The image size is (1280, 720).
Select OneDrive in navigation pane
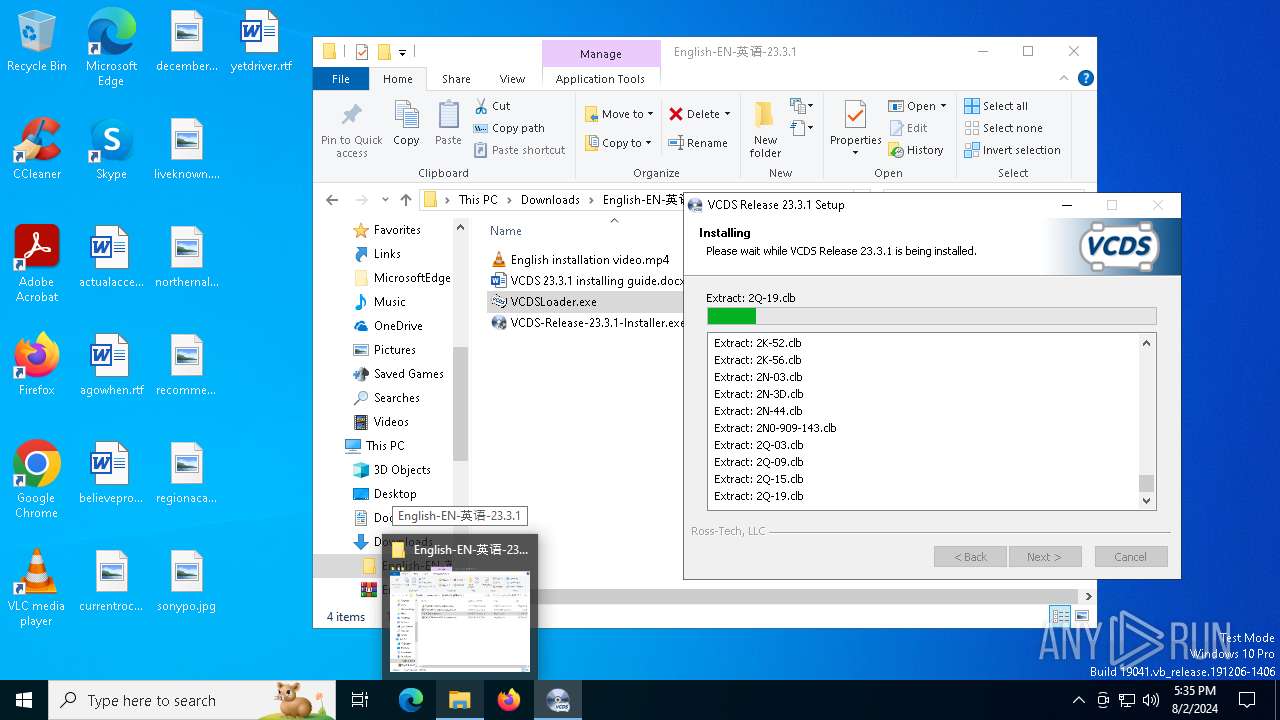398,326
